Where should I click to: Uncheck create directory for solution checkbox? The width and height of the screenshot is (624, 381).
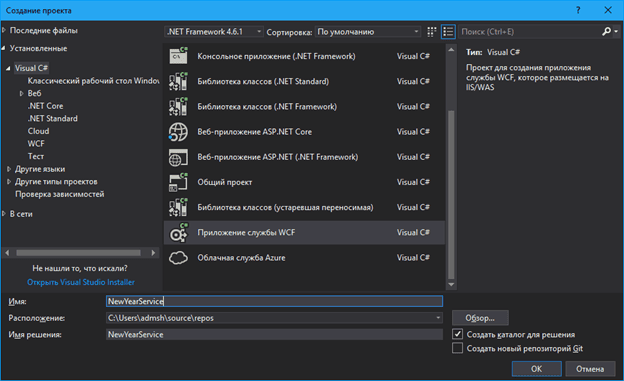[x=457, y=334]
